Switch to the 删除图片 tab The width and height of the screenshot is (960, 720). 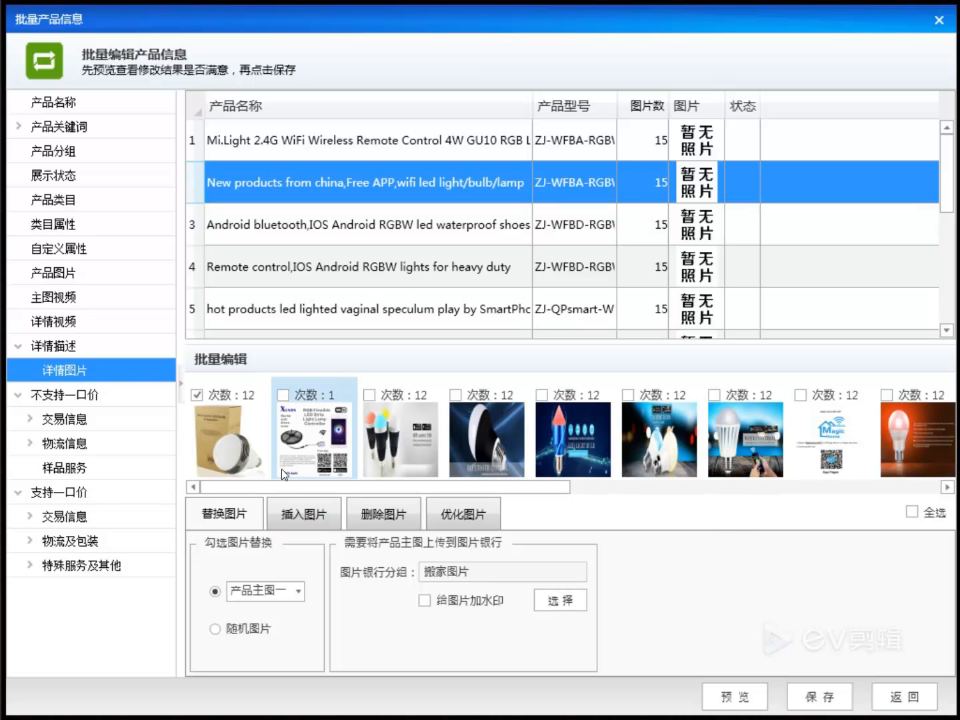[x=383, y=514]
